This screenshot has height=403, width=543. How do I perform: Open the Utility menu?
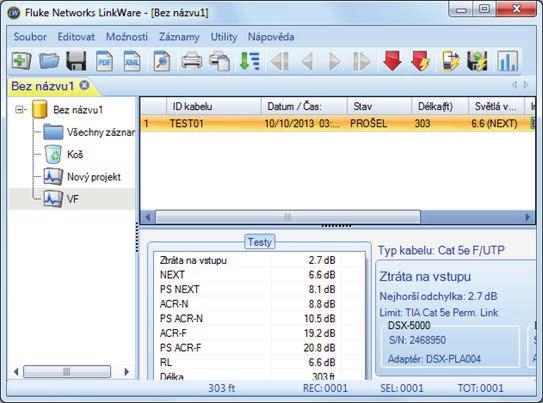click(x=224, y=37)
